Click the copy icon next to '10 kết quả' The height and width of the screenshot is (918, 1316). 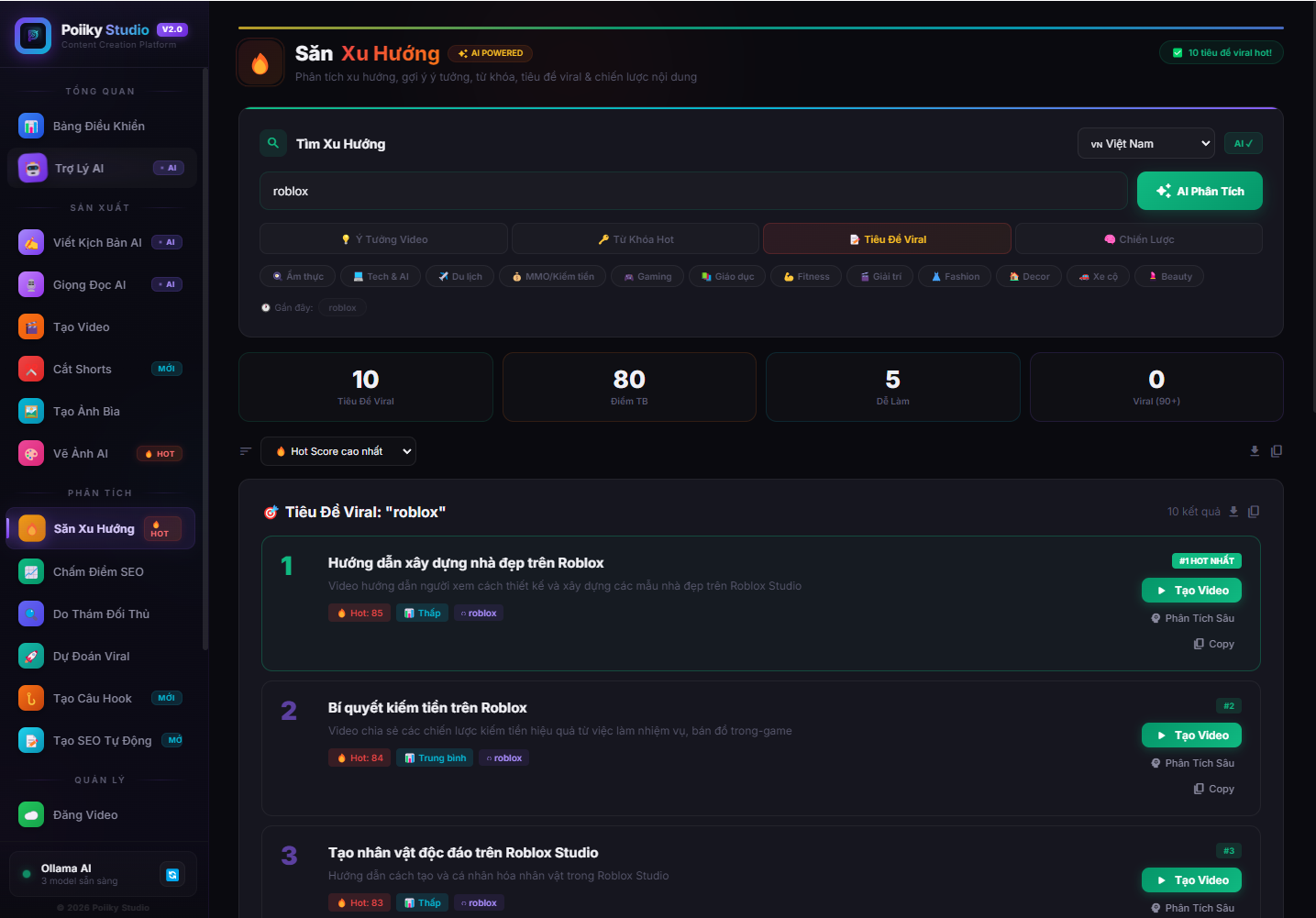pos(1254,512)
